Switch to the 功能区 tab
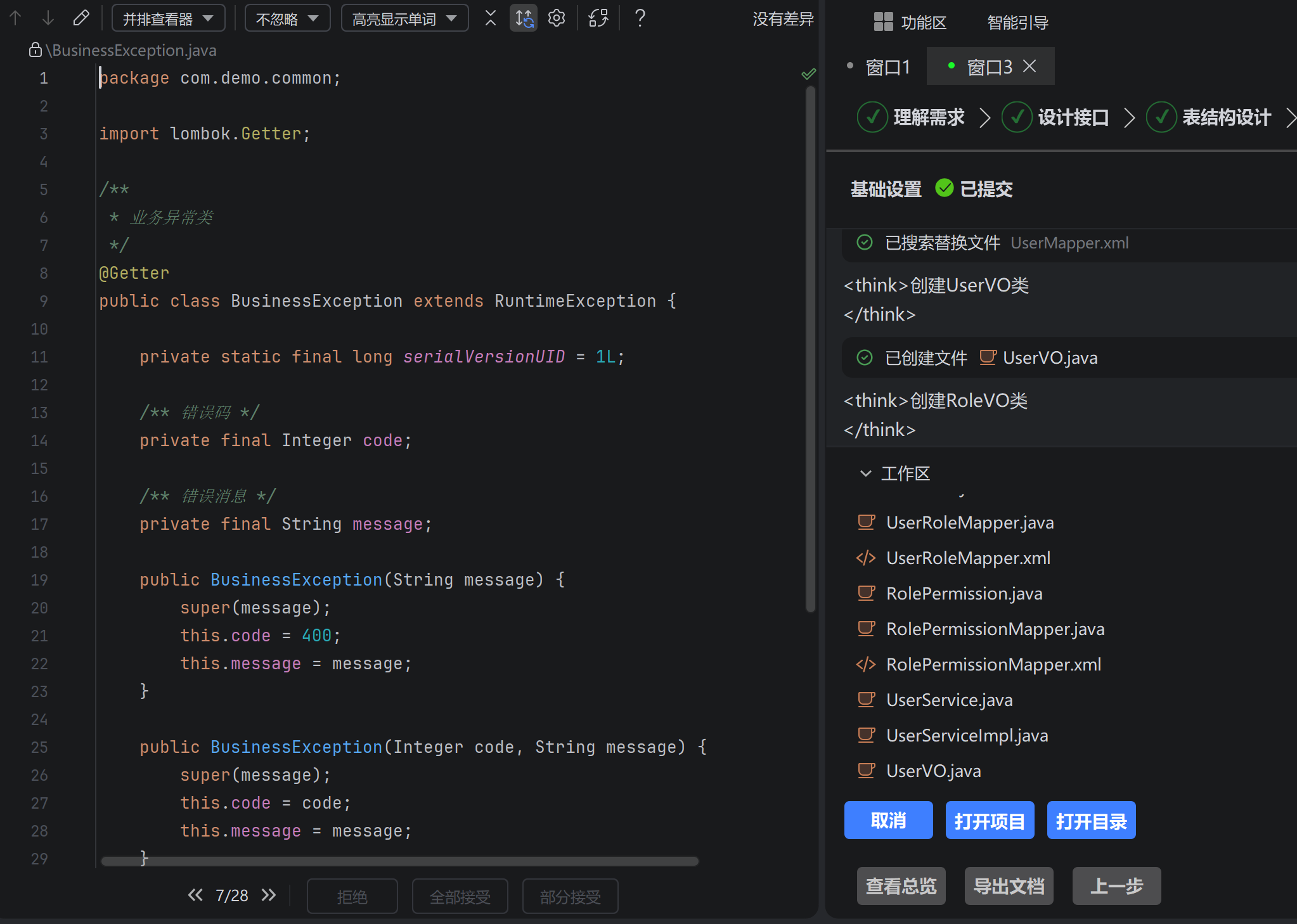The height and width of the screenshot is (924, 1297). click(910, 22)
